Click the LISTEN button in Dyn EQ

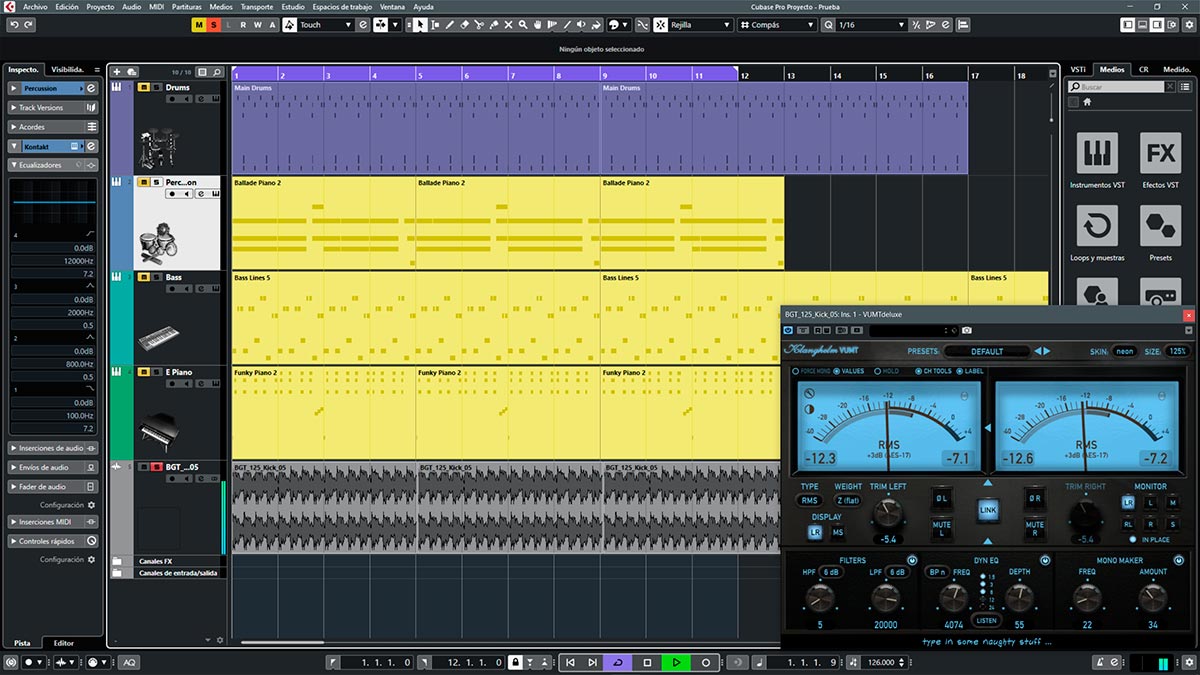[986, 620]
